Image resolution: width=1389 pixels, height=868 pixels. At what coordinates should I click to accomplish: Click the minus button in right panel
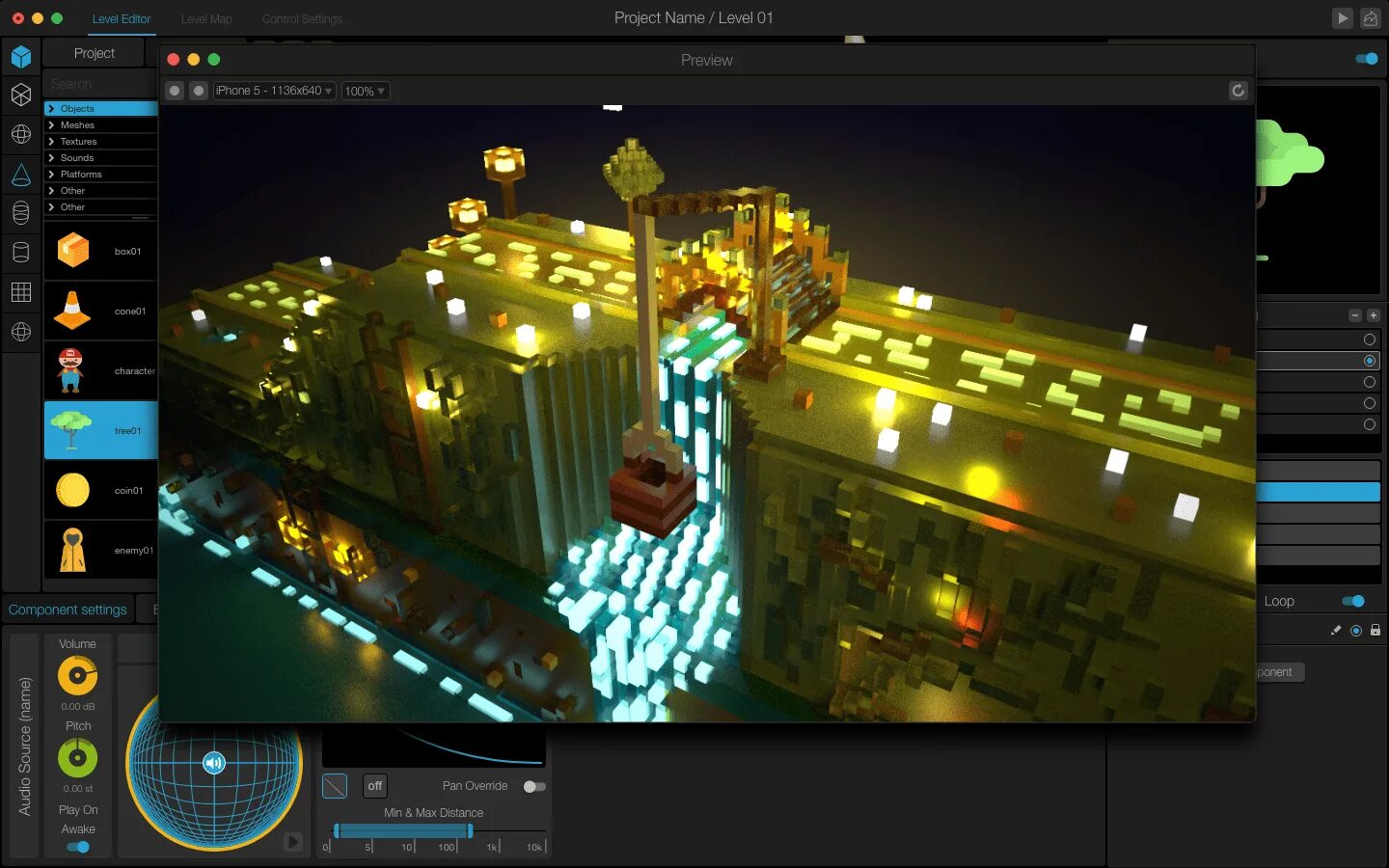[1355, 315]
